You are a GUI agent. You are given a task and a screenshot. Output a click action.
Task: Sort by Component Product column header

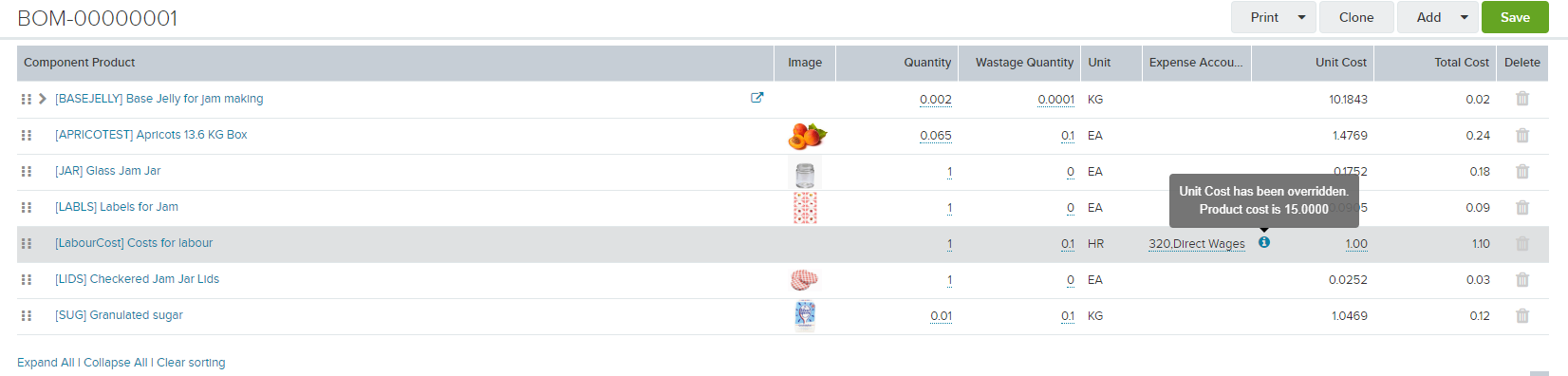(x=80, y=63)
